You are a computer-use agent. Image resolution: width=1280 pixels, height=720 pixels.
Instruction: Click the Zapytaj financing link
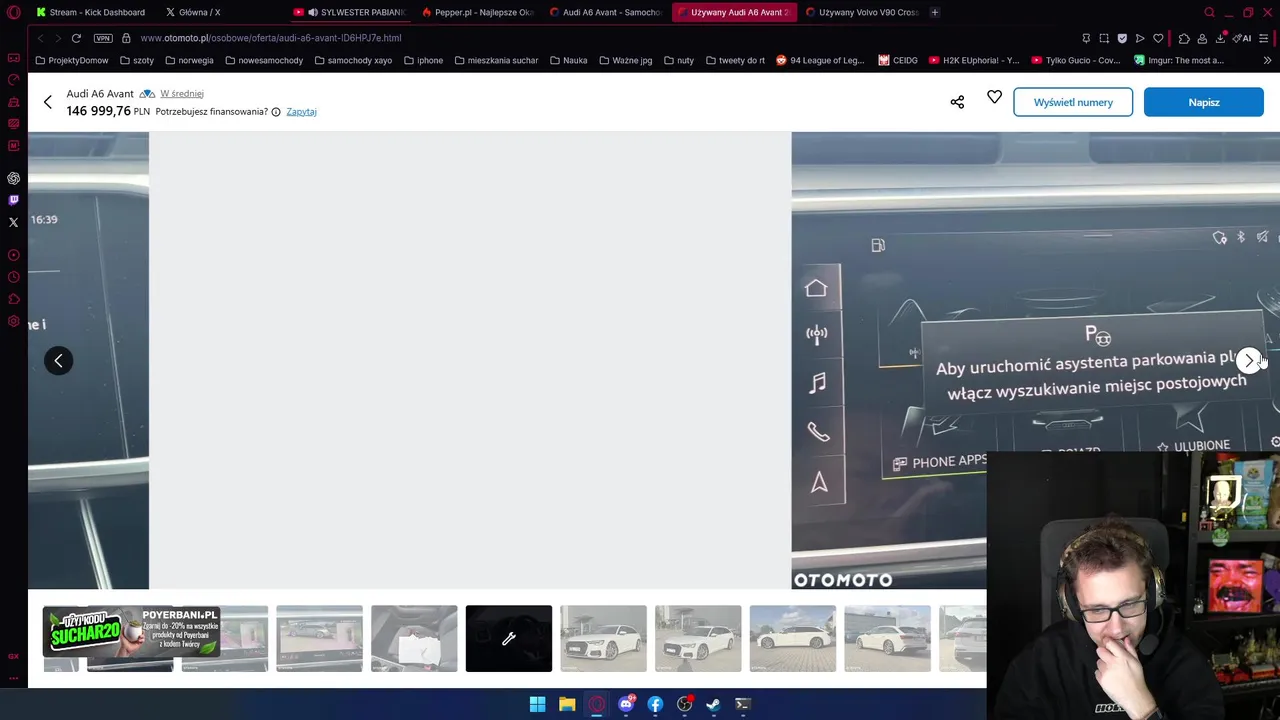point(301,112)
